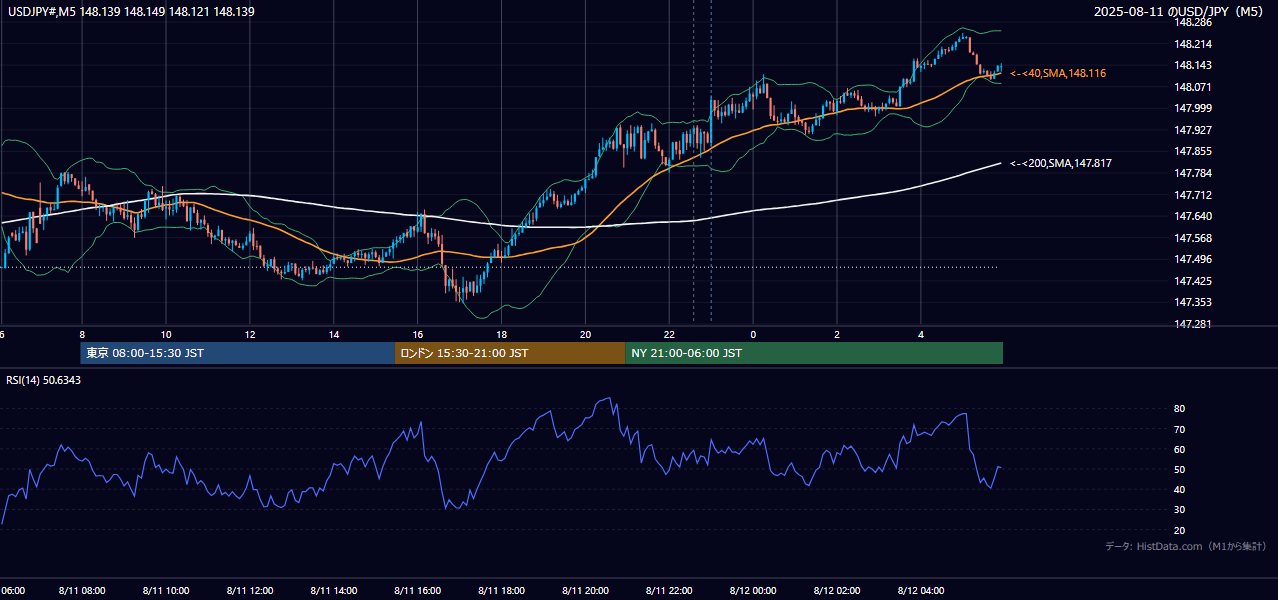Click hour marker 10 under price chart
This screenshot has height=600, width=1278.
click(166, 334)
